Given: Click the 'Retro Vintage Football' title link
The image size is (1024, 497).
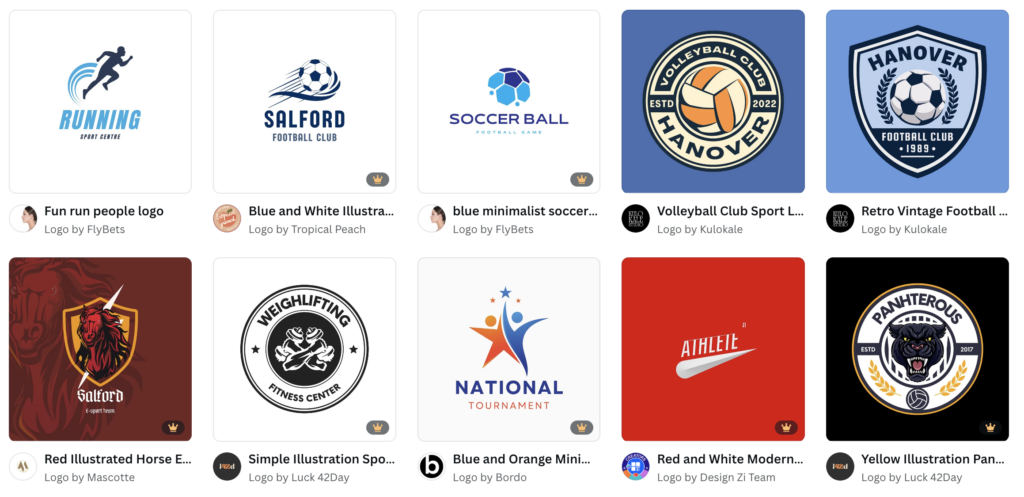Looking at the screenshot, I should [935, 211].
